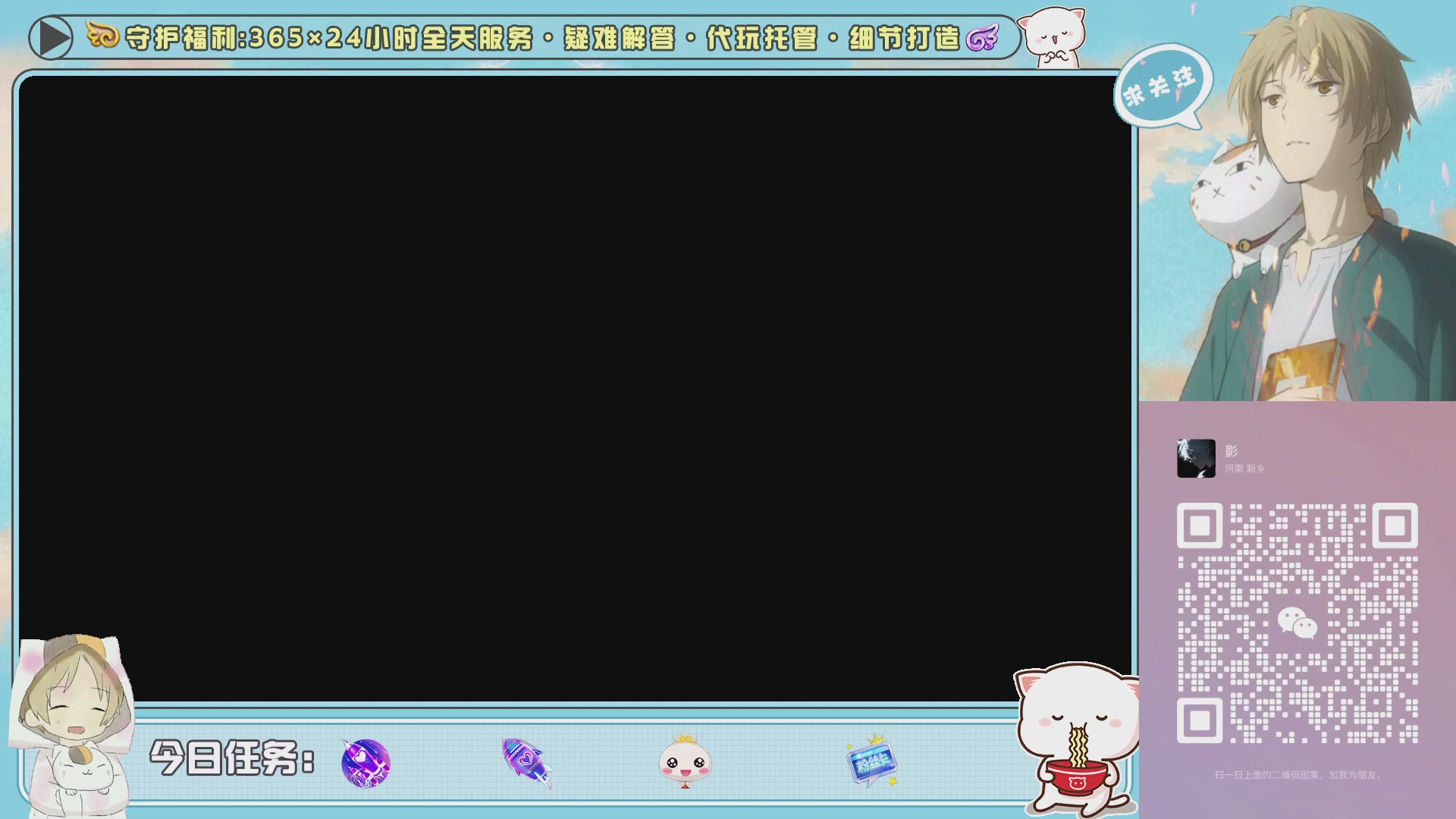Click the purple wing icon after 细节打造
1456x819 pixels.
tap(983, 37)
